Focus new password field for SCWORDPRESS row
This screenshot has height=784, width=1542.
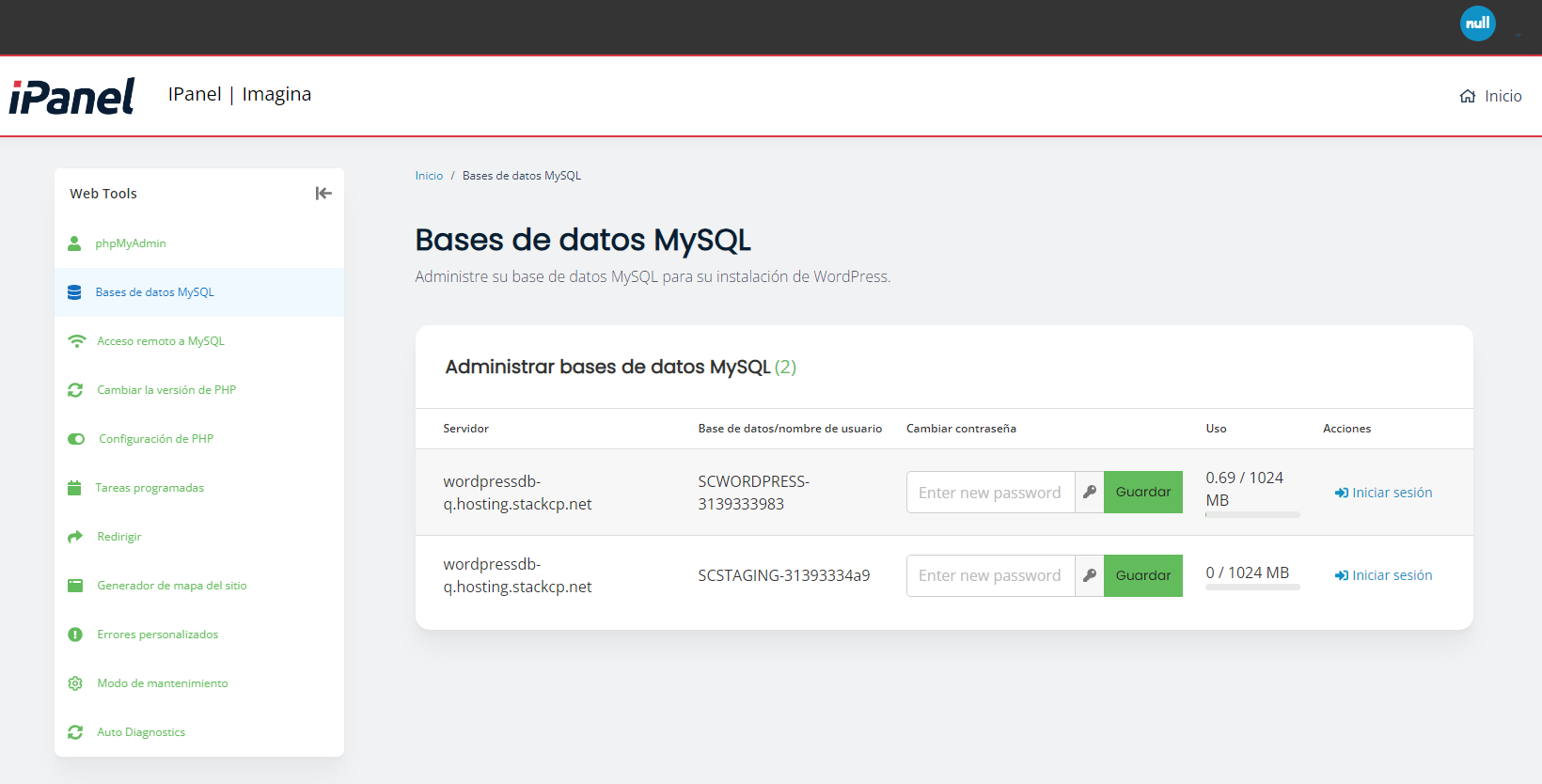(x=990, y=492)
